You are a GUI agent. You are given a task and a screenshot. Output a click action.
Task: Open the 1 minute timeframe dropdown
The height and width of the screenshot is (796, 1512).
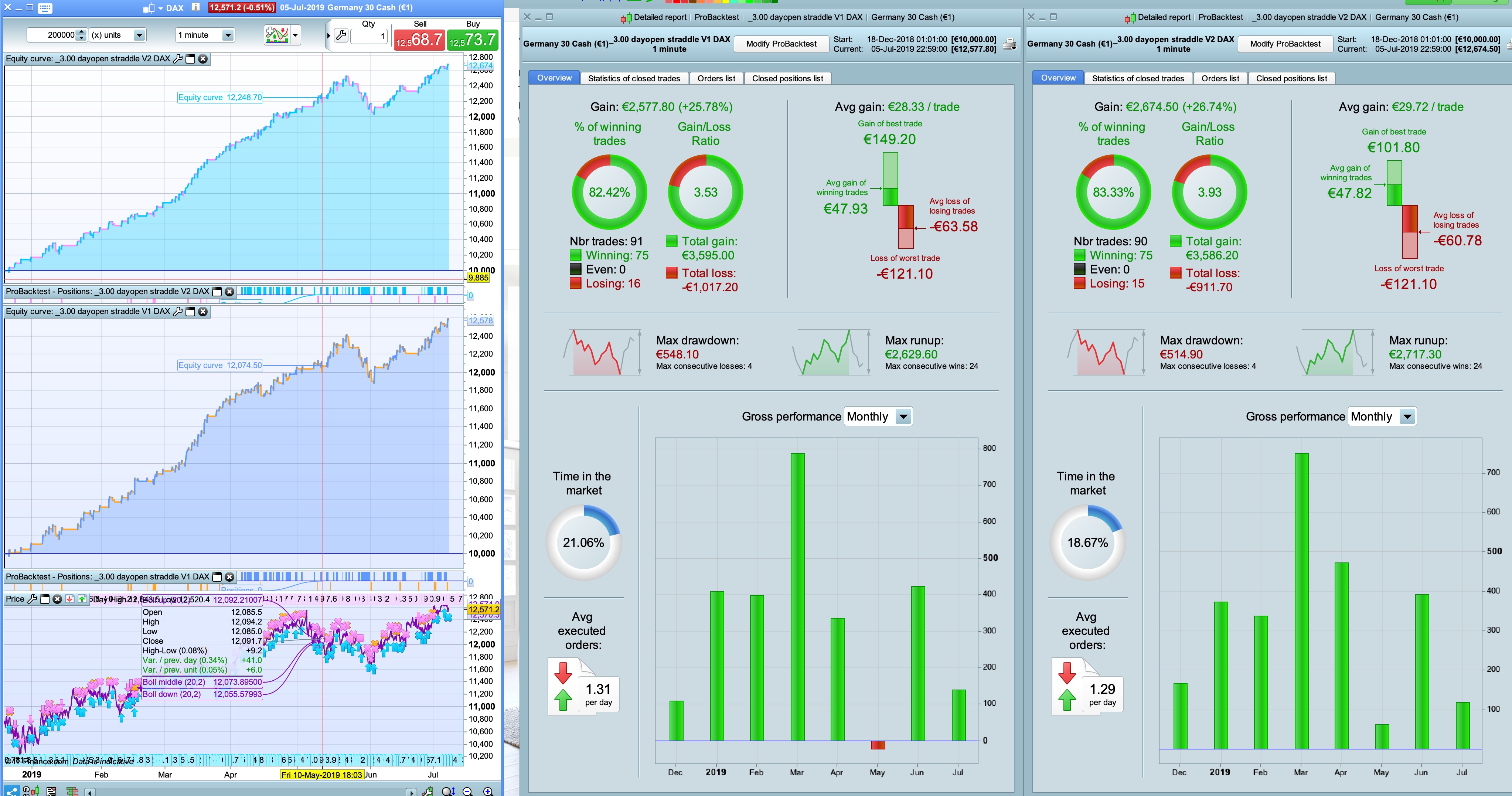228,35
